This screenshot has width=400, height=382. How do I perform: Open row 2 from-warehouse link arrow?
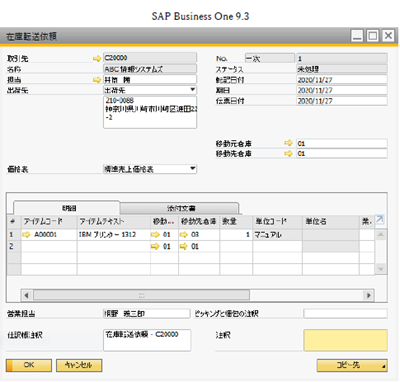[x=155, y=247]
